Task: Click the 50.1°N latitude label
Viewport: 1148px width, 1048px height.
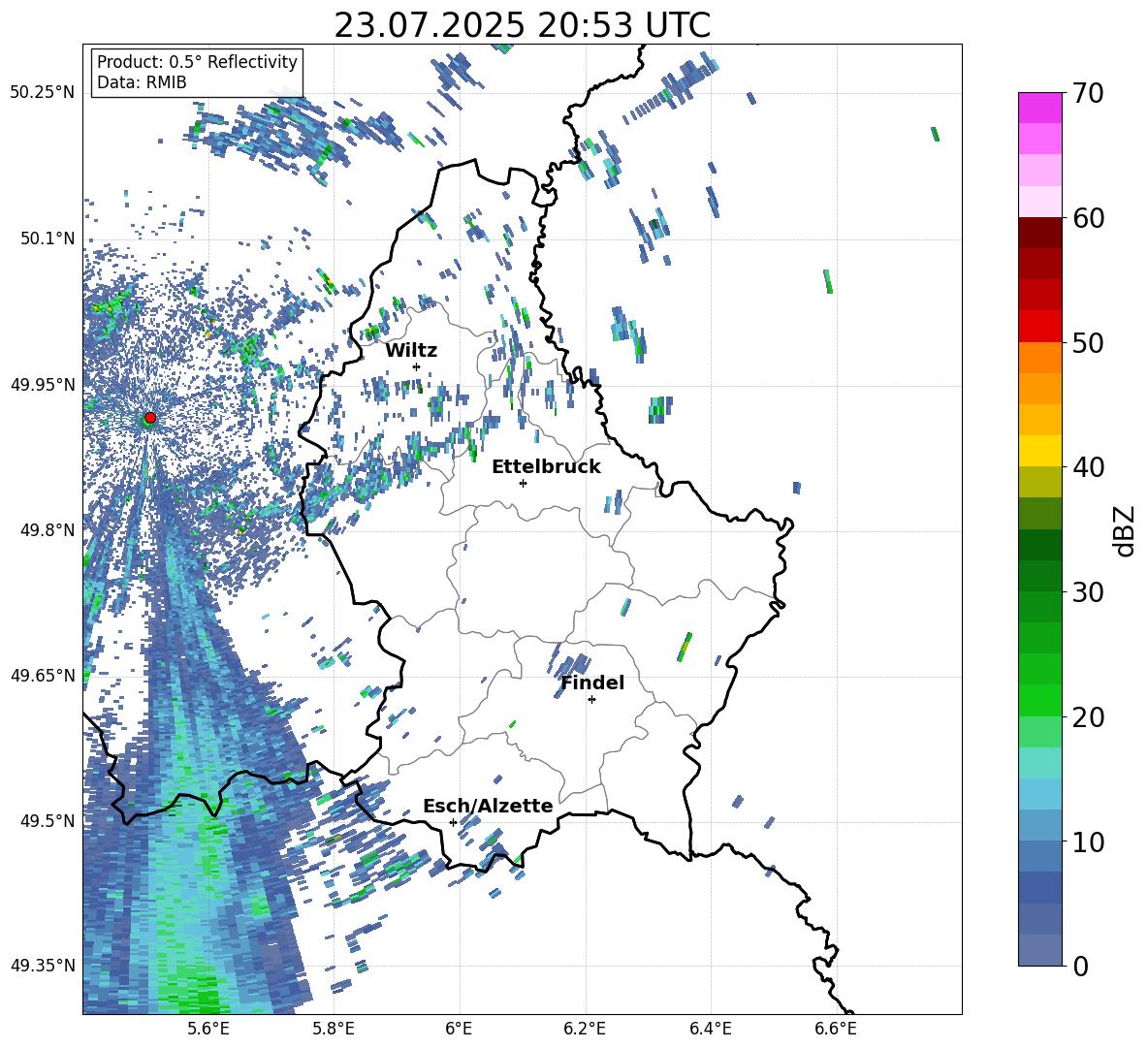Action: pyautogui.click(x=47, y=238)
